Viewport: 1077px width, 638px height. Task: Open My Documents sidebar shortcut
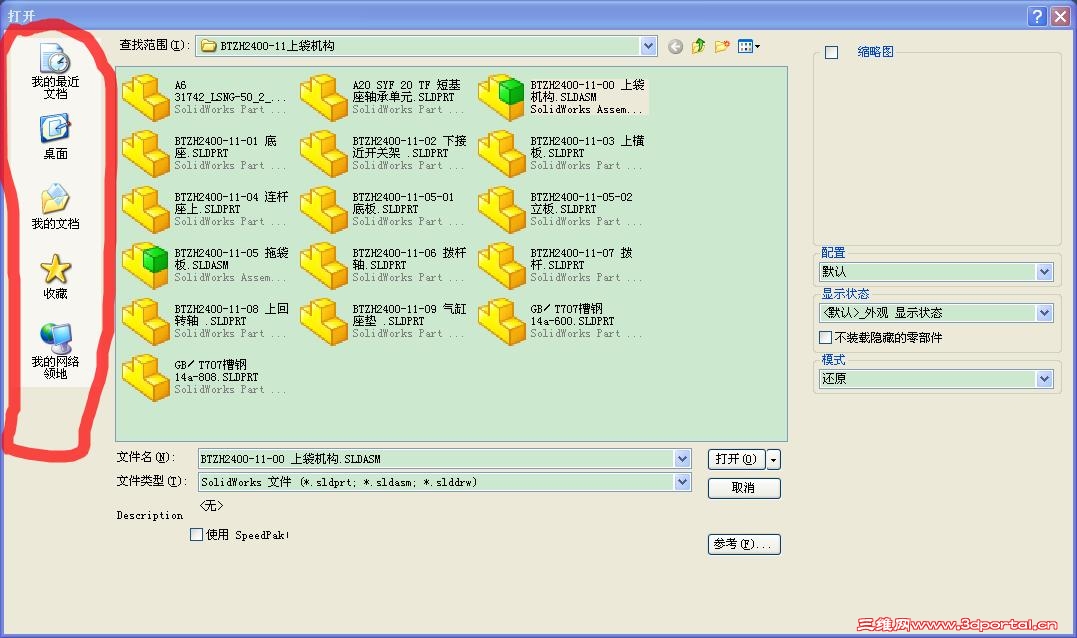click(55, 206)
